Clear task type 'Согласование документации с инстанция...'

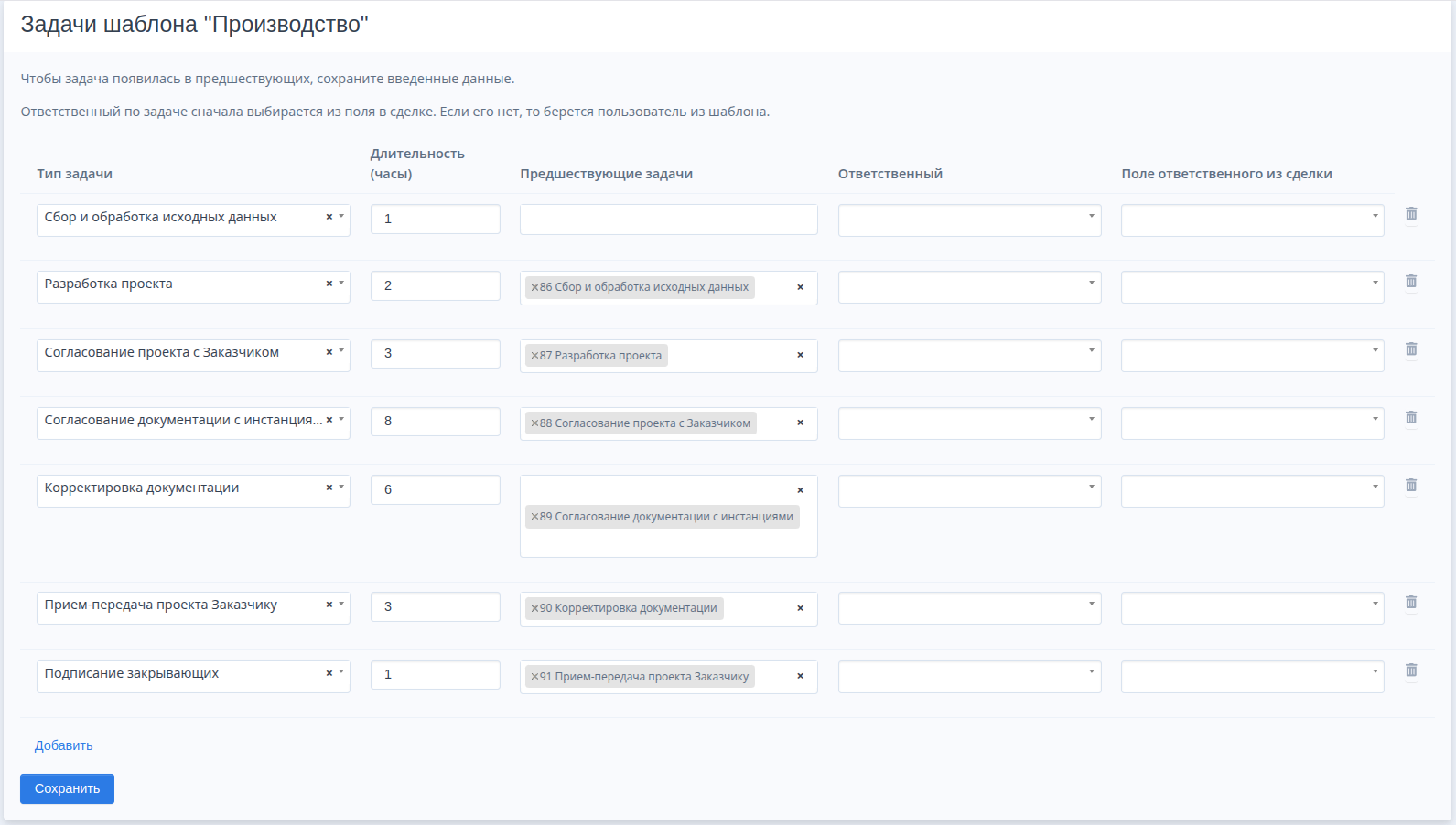click(329, 420)
